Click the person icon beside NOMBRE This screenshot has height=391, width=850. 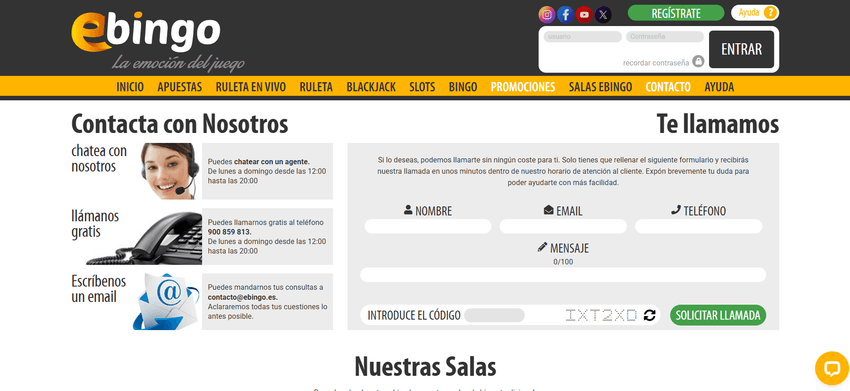[408, 210]
